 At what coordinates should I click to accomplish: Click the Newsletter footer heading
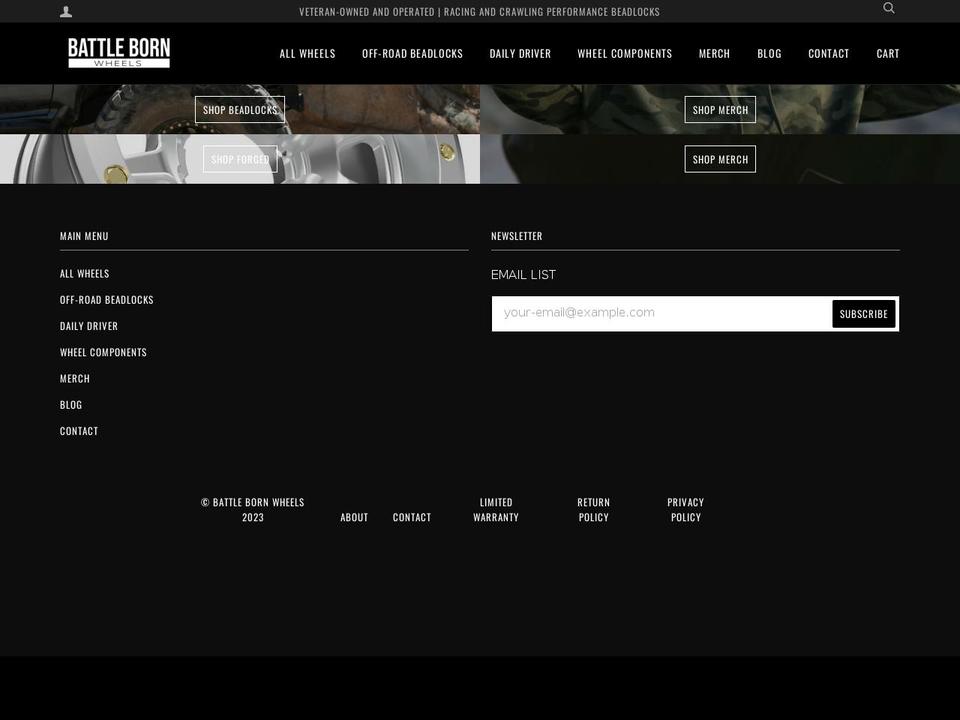coord(517,236)
